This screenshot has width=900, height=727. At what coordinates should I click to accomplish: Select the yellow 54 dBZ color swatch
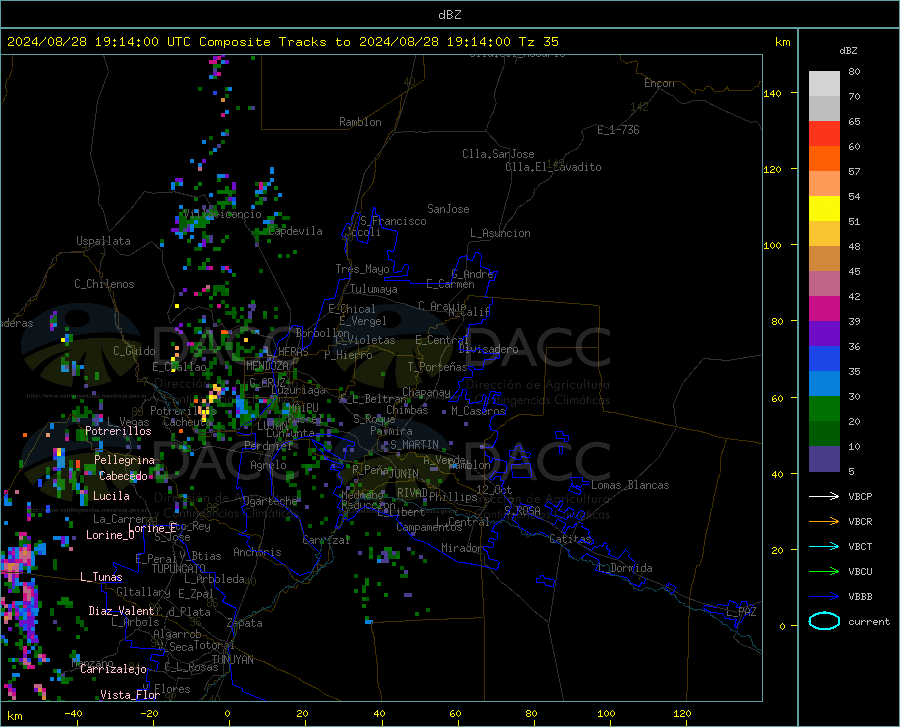[x=824, y=209]
